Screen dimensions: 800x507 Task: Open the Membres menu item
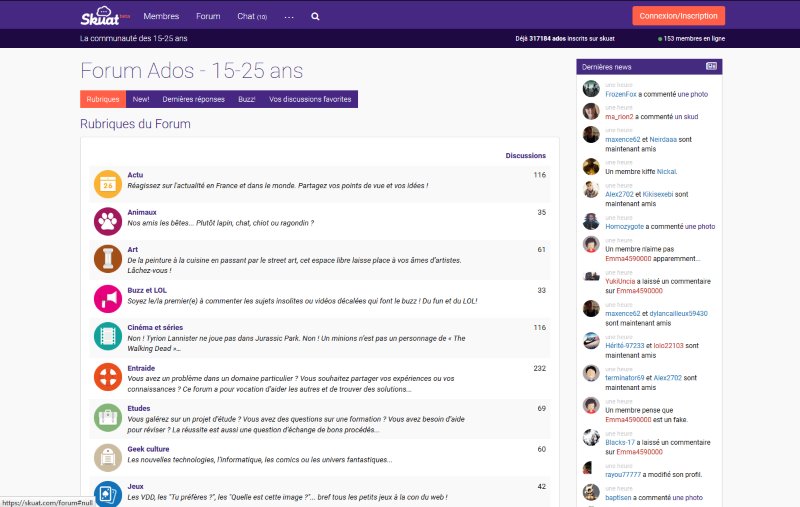point(161,17)
